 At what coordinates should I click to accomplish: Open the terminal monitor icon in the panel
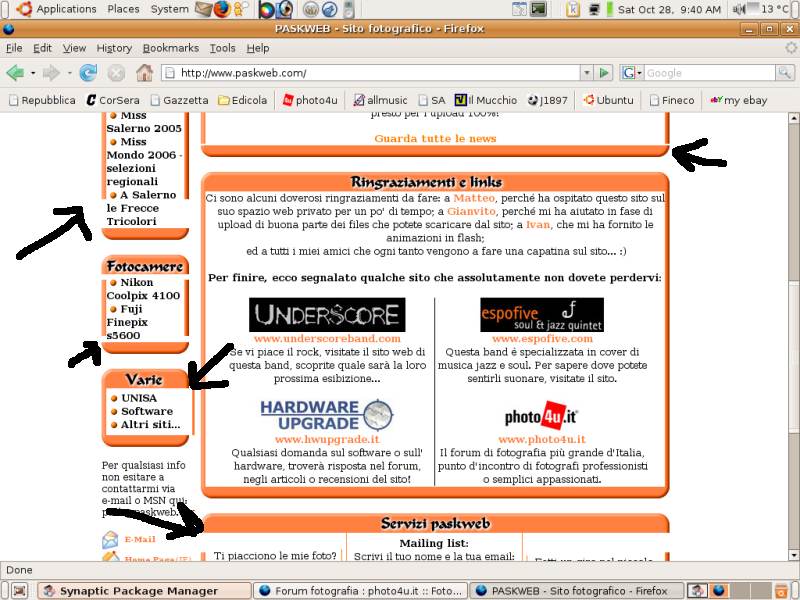click(x=538, y=9)
